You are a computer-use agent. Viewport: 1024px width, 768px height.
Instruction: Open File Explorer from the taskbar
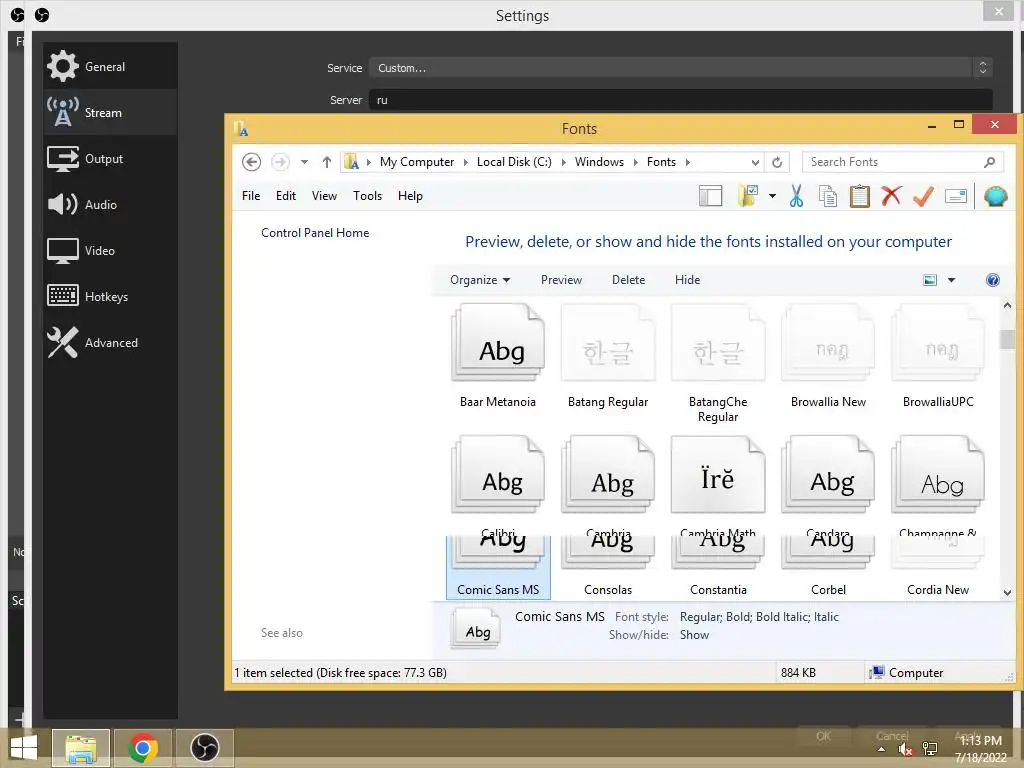point(81,748)
